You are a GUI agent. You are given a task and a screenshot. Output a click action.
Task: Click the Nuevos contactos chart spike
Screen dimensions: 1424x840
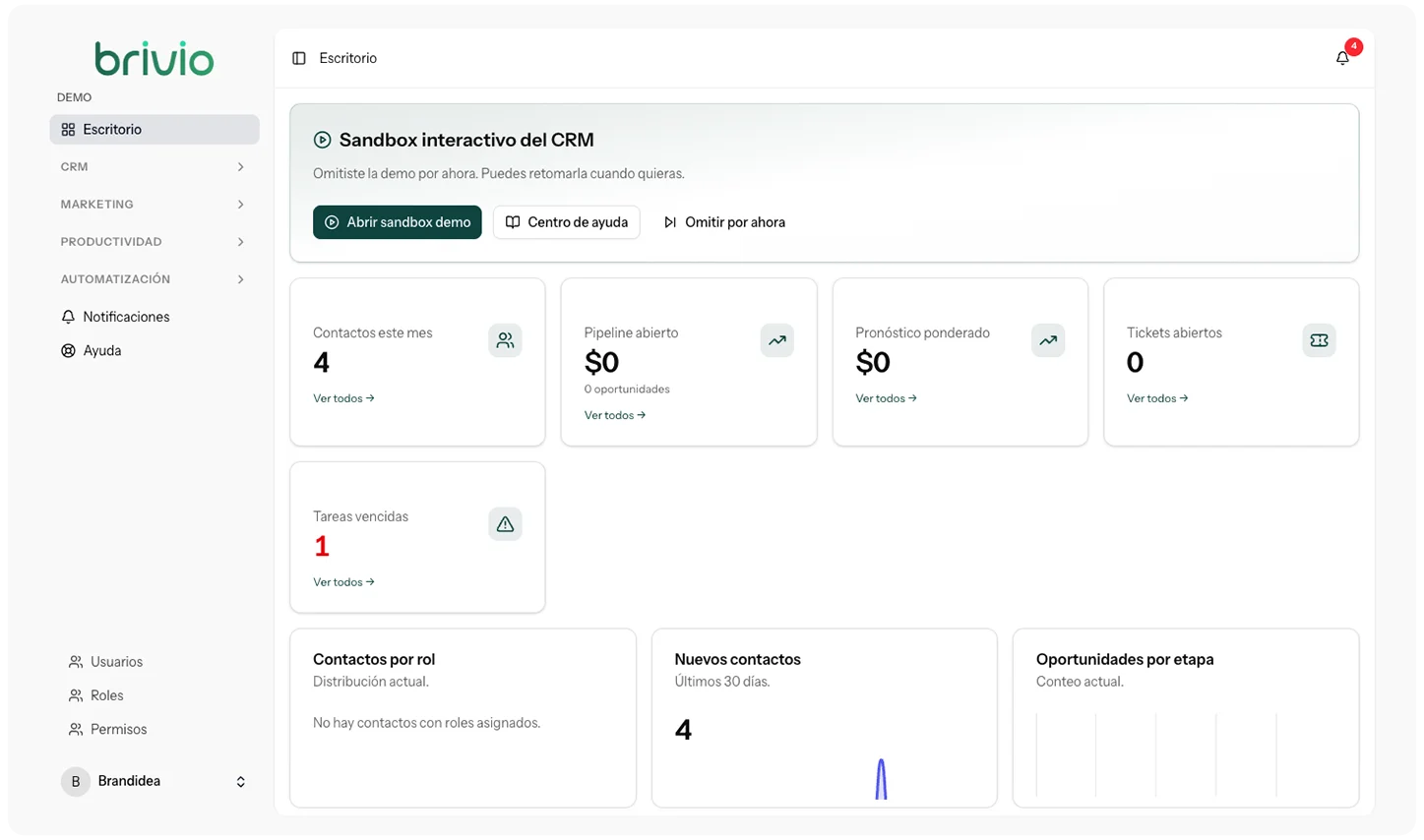tap(881, 779)
